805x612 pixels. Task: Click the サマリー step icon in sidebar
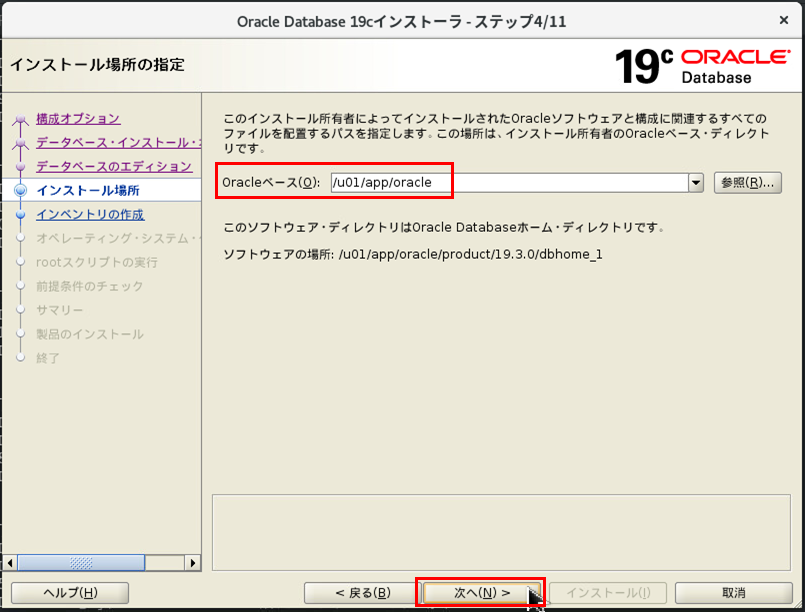point(20,310)
